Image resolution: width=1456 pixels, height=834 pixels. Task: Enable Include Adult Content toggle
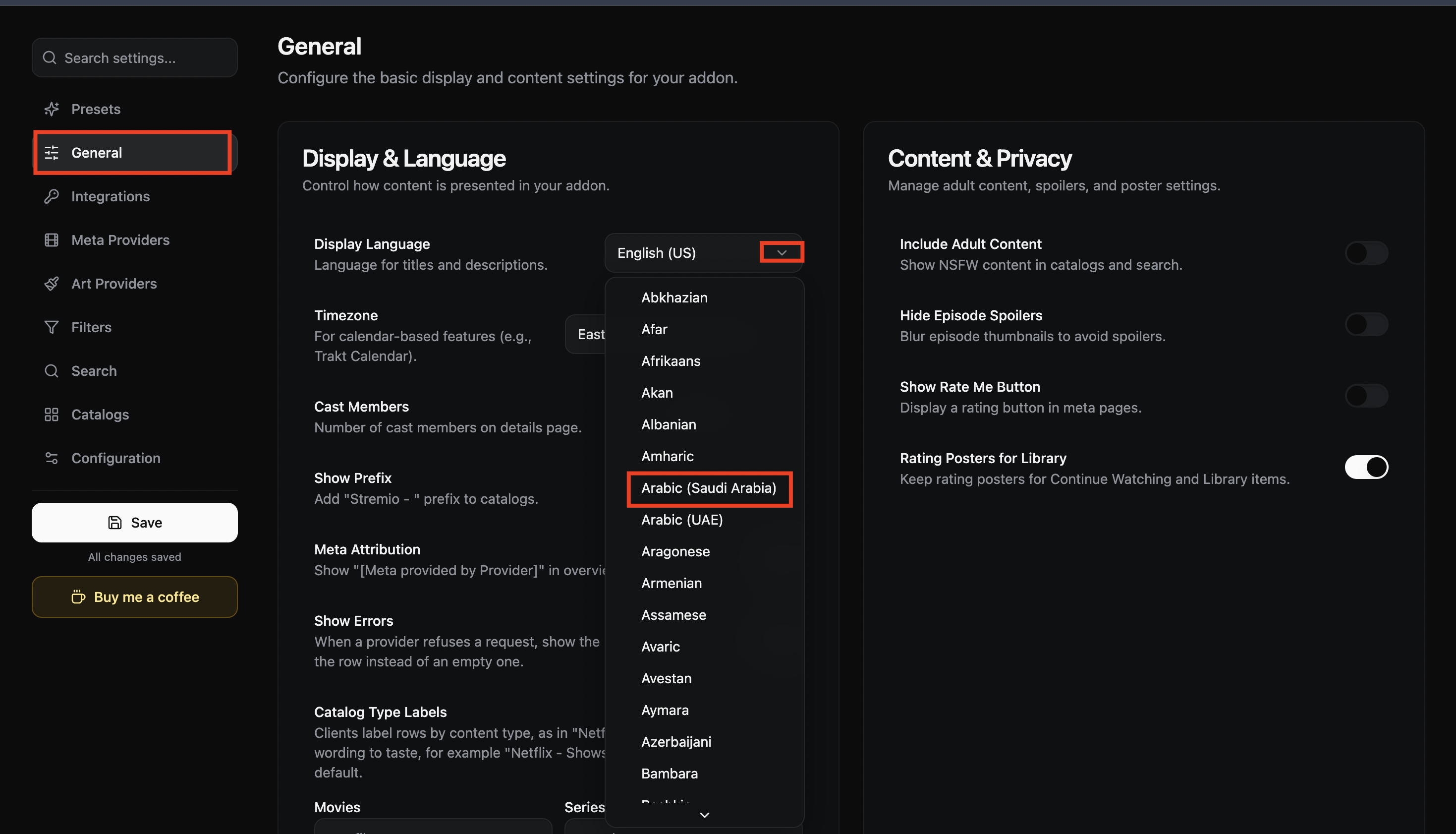tap(1366, 252)
